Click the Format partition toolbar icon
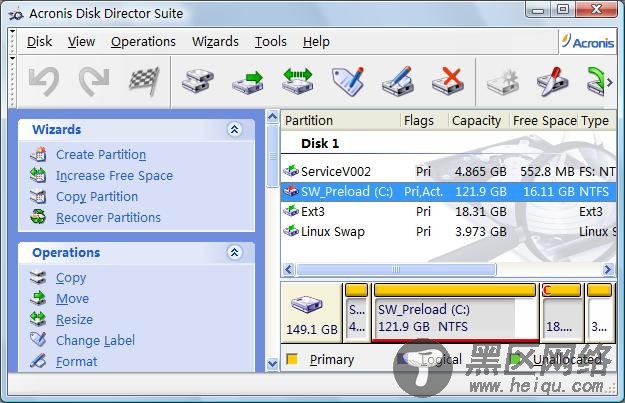 (x=398, y=81)
